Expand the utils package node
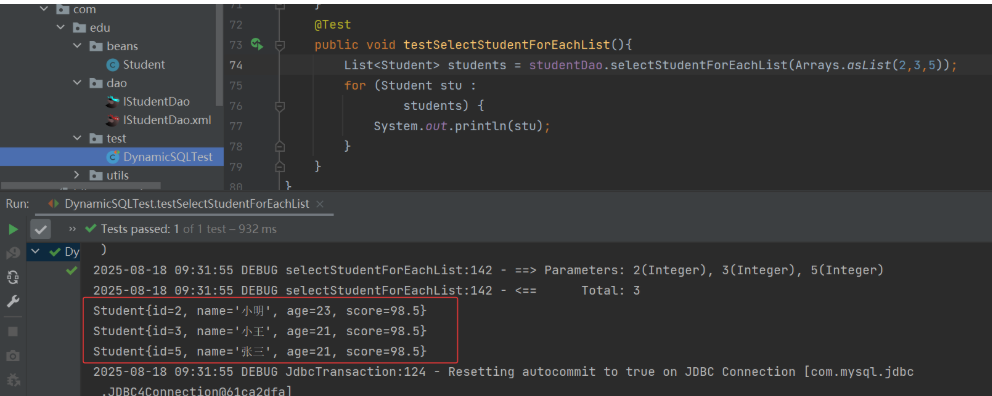The image size is (992, 396). click(x=77, y=175)
